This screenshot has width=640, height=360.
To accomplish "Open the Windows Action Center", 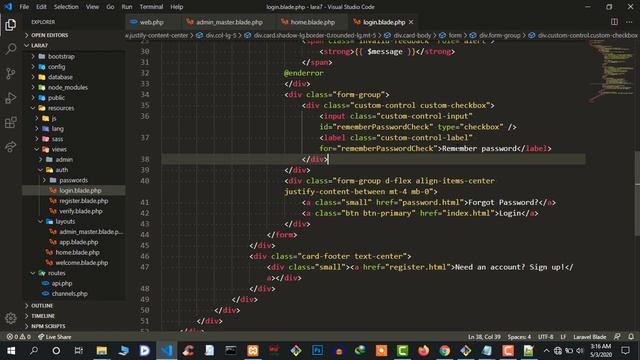I will [x=625, y=351].
